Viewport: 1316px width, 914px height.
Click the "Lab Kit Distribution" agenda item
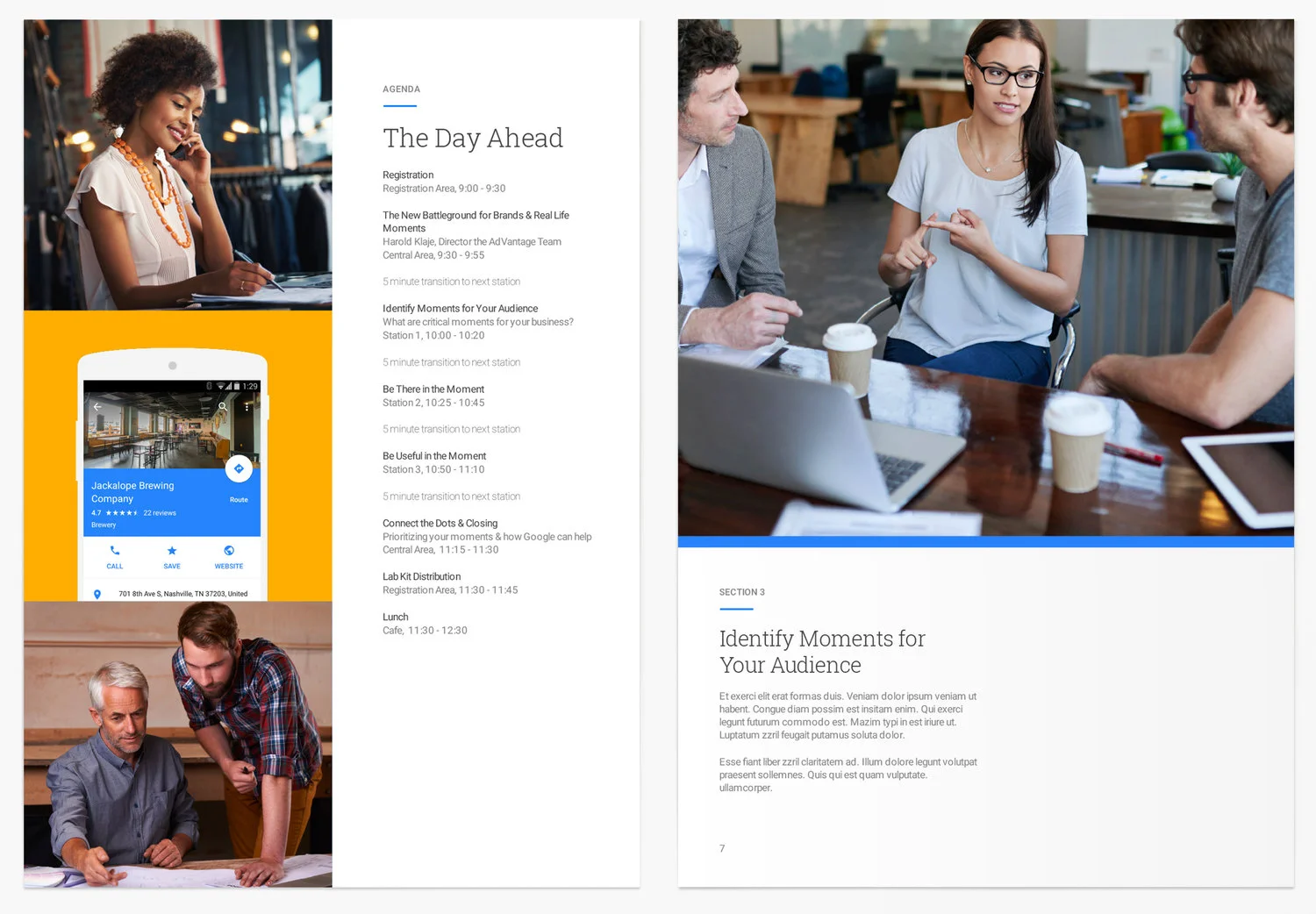pos(422,577)
